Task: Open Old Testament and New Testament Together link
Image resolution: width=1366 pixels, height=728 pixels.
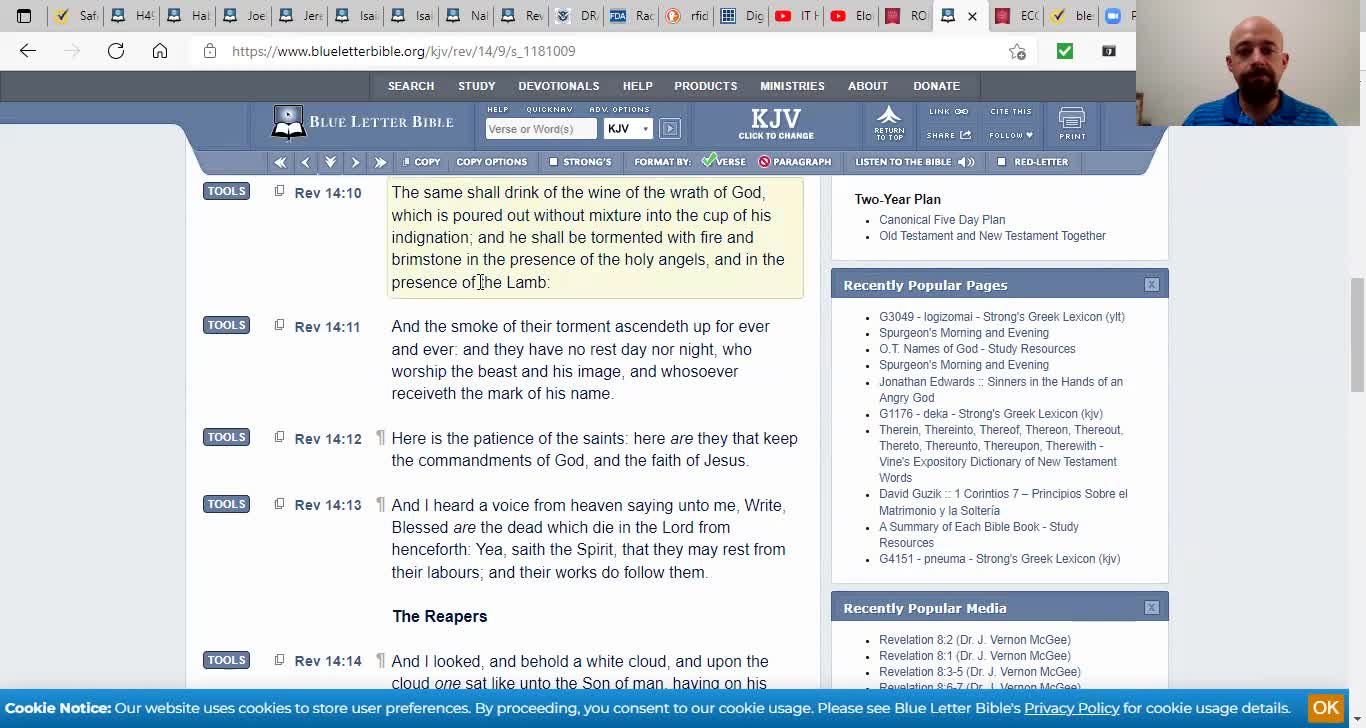Action: (992, 236)
